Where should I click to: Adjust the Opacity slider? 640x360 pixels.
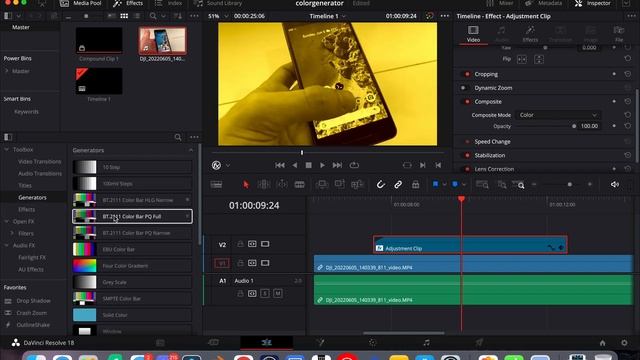click(x=574, y=126)
